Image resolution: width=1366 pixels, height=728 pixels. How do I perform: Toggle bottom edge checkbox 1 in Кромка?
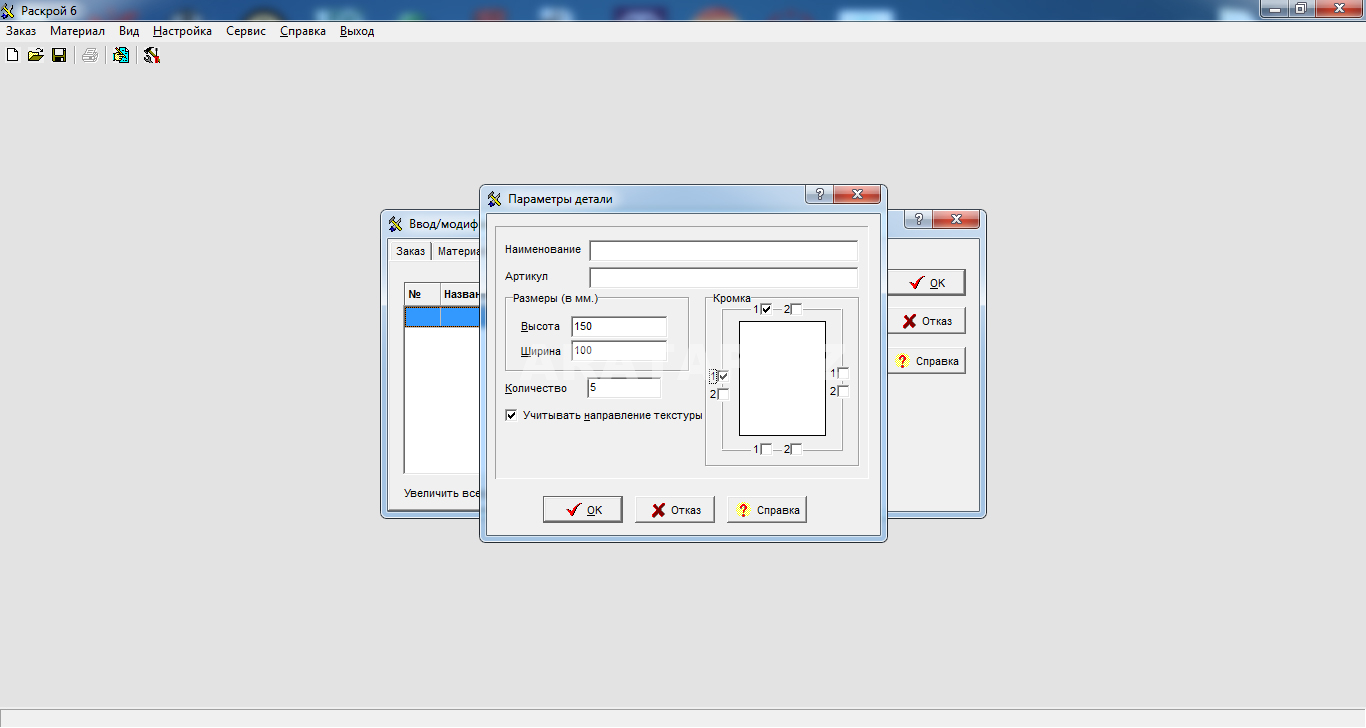pos(766,449)
